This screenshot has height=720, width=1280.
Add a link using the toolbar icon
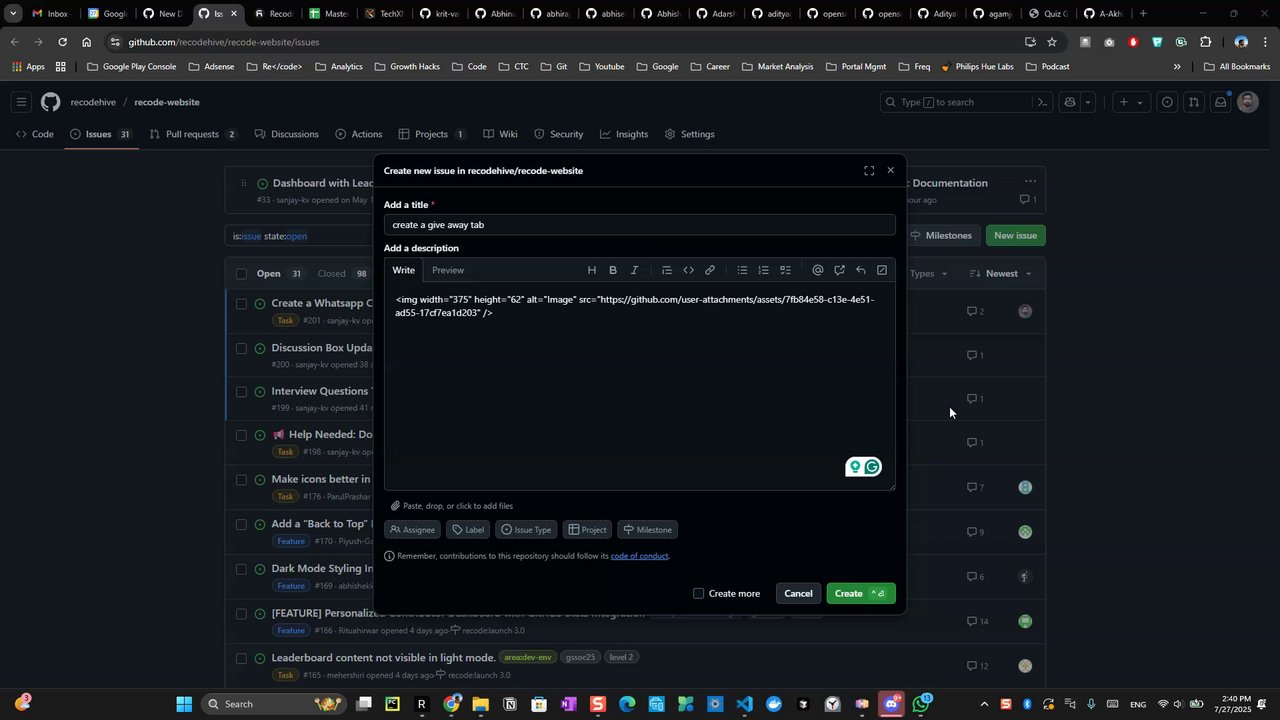coord(710,270)
